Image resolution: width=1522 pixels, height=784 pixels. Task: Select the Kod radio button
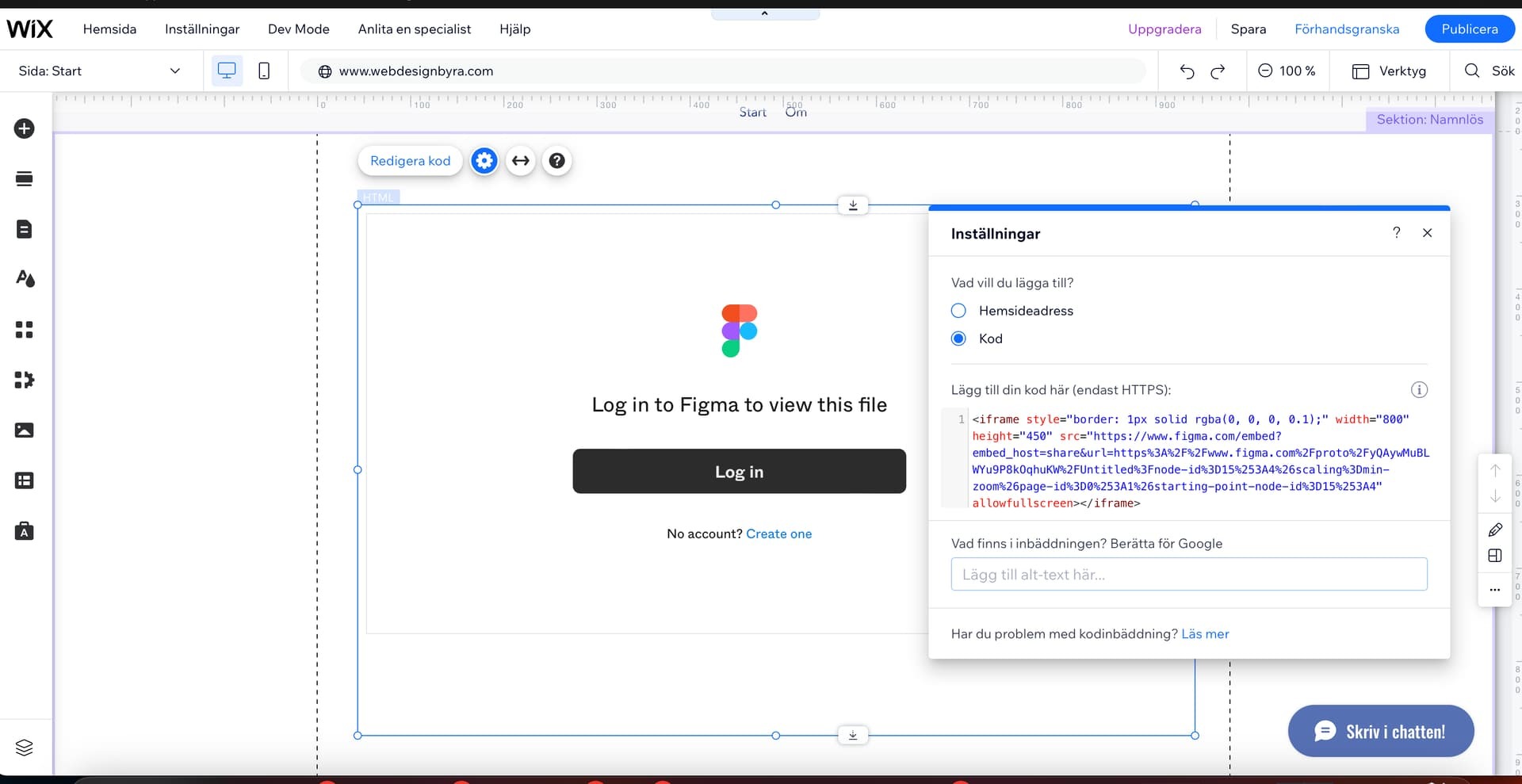tap(958, 338)
